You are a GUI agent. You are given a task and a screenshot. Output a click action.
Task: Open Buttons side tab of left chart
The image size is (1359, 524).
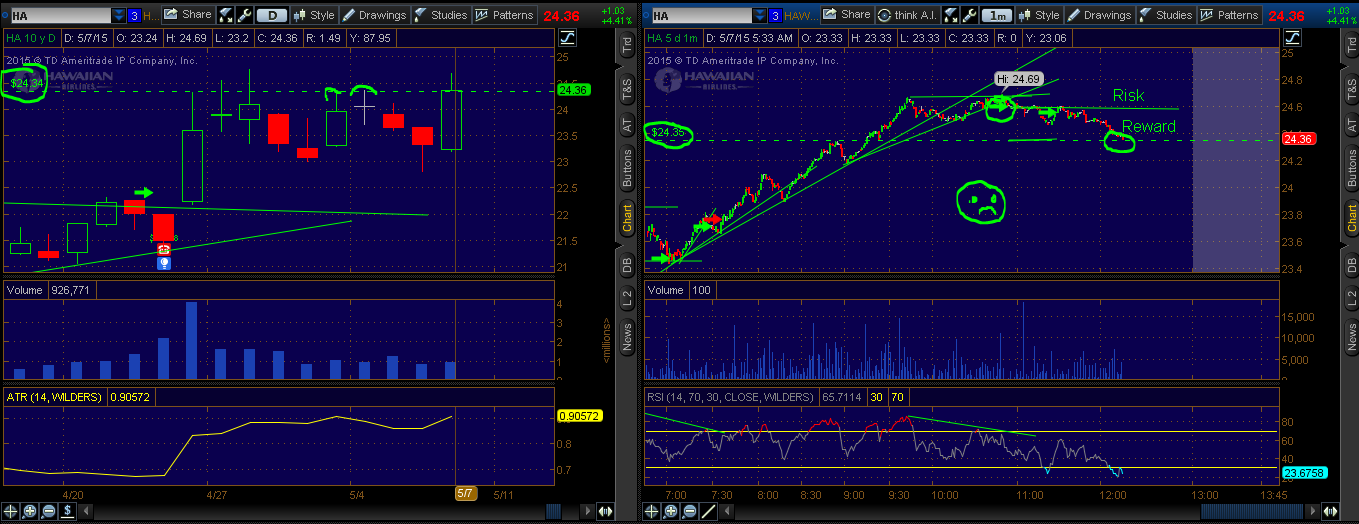pos(626,169)
